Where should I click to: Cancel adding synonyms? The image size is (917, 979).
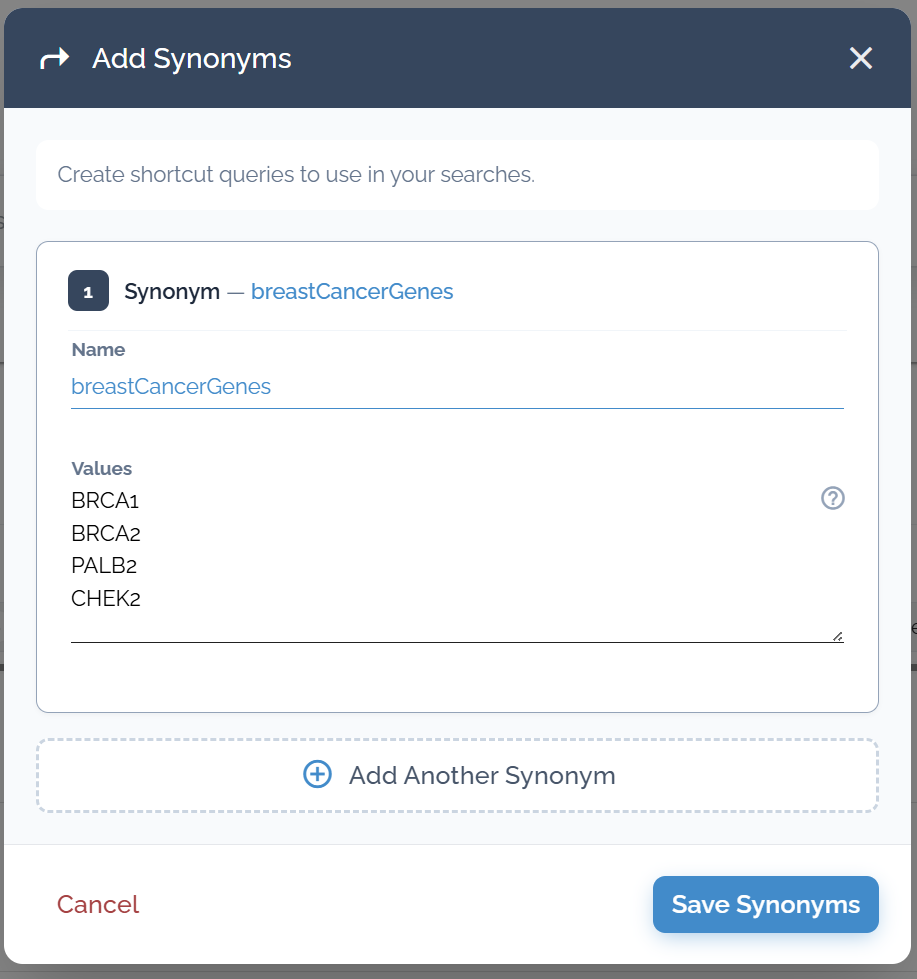[x=98, y=904]
